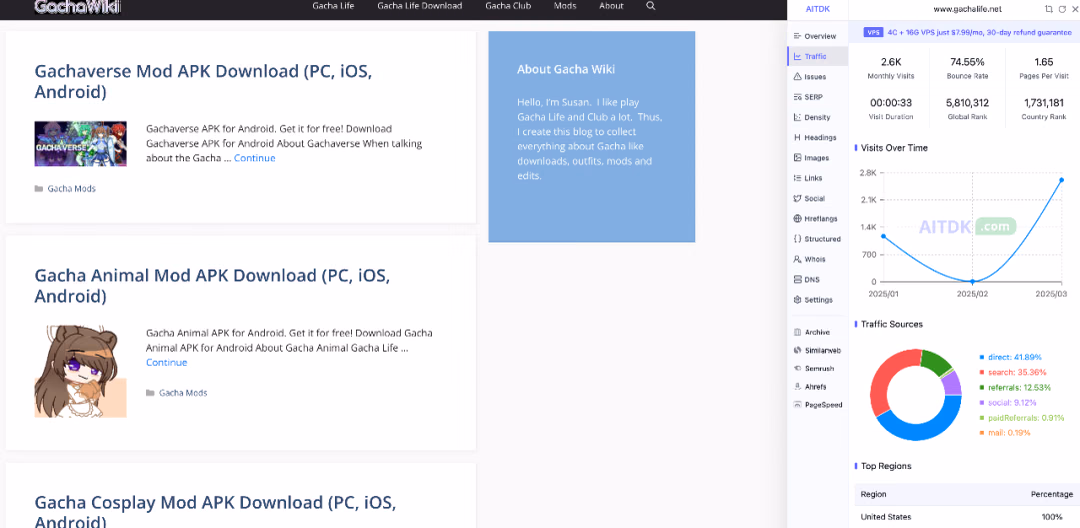Switch to the SERP tab
Image resolution: width=1080 pixels, height=528 pixels.
point(808,97)
